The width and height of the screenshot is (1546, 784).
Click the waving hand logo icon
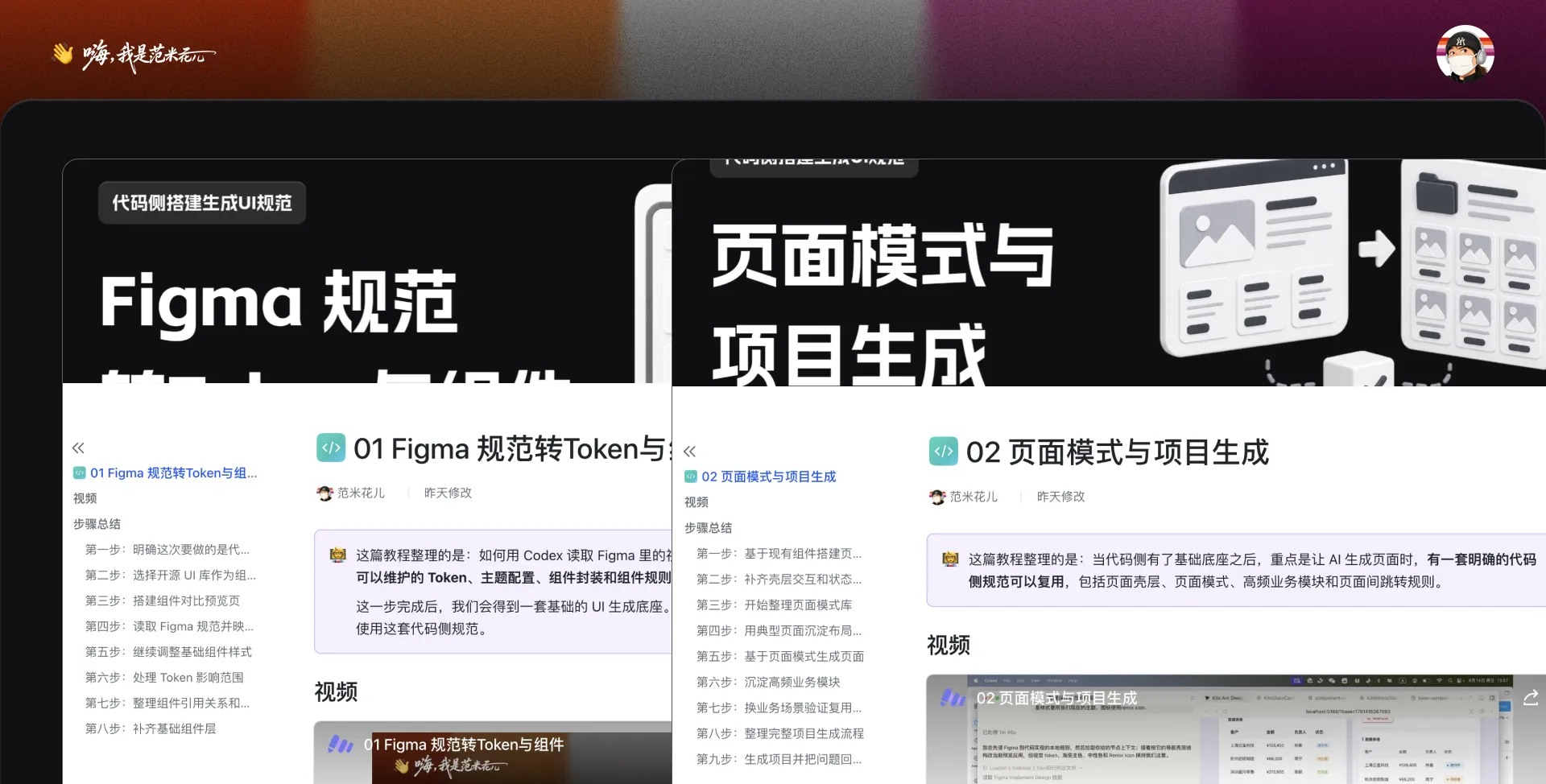point(63,53)
